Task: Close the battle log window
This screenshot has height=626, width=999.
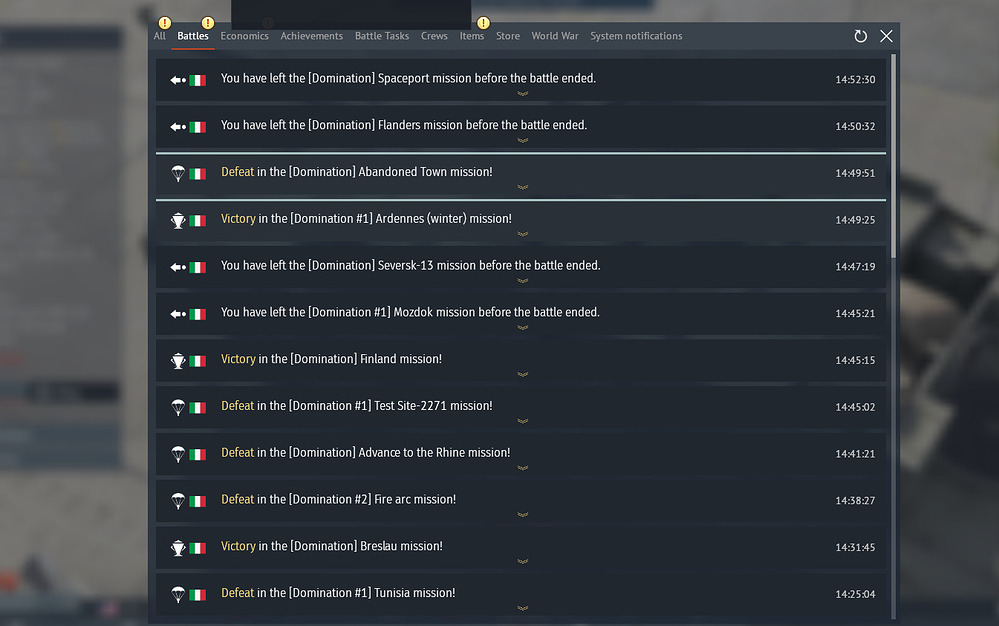Action: [x=886, y=36]
